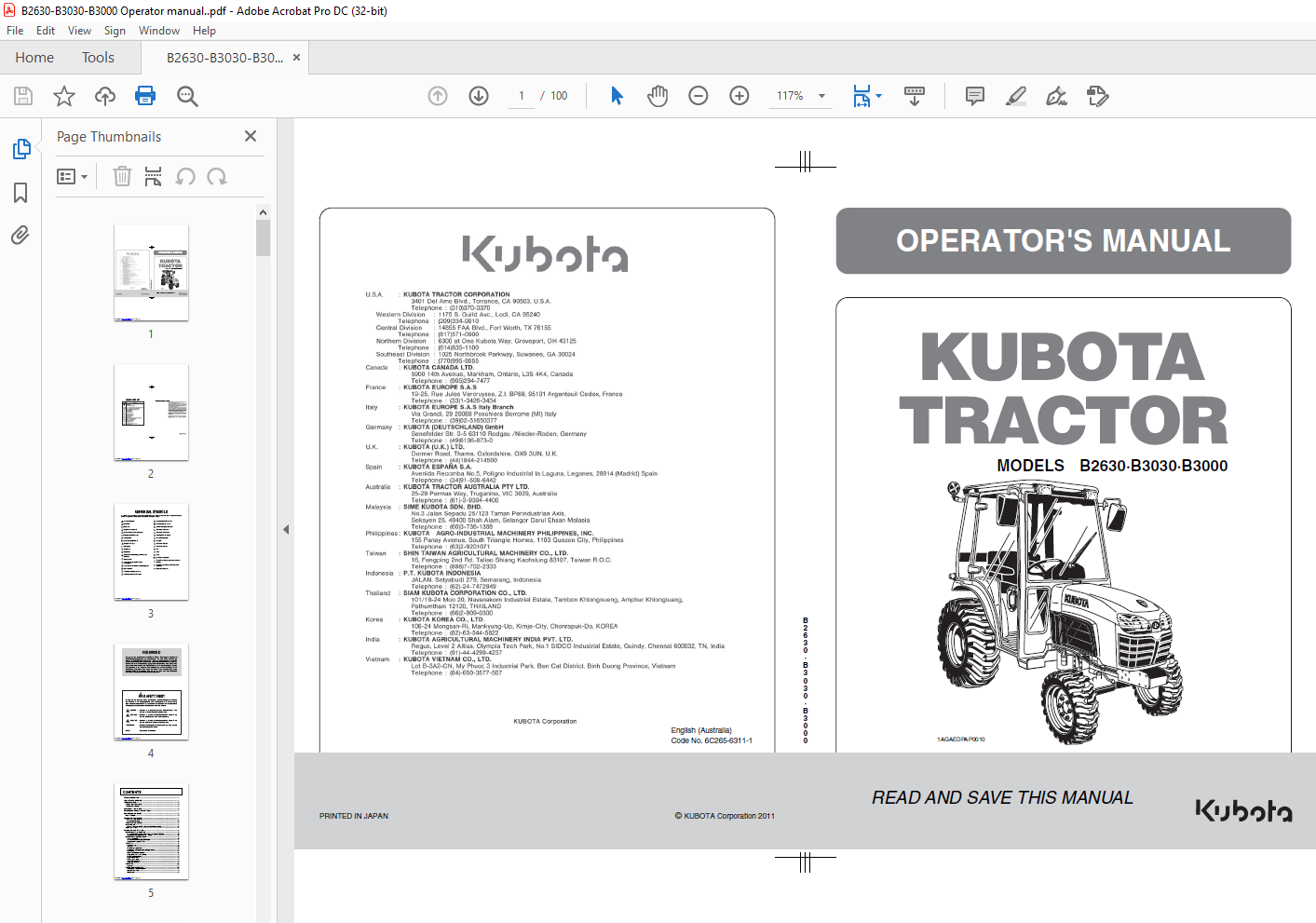Select the arrow selection tool
The width and height of the screenshot is (1316, 923).
click(x=617, y=96)
